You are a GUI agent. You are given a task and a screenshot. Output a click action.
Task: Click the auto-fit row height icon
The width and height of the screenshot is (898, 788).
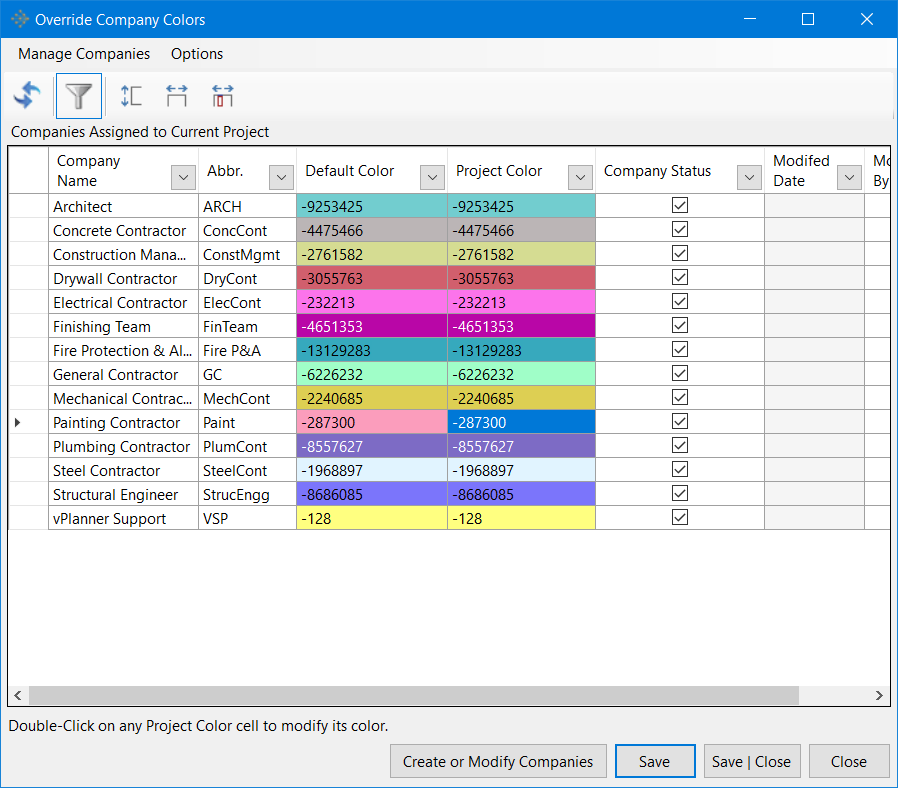point(131,96)
